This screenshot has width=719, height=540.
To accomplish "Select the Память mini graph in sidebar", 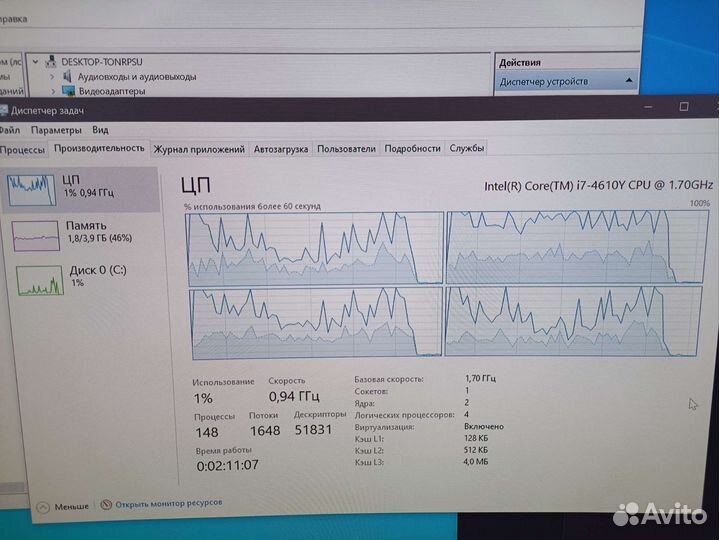I will click(36, 236).
